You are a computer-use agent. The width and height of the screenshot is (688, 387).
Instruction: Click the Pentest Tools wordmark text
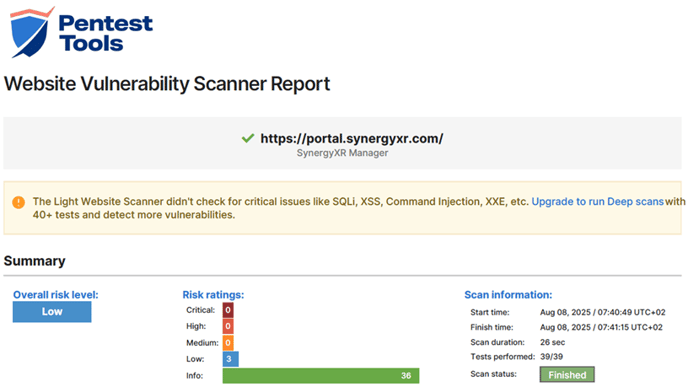click(x=105, y=33)
